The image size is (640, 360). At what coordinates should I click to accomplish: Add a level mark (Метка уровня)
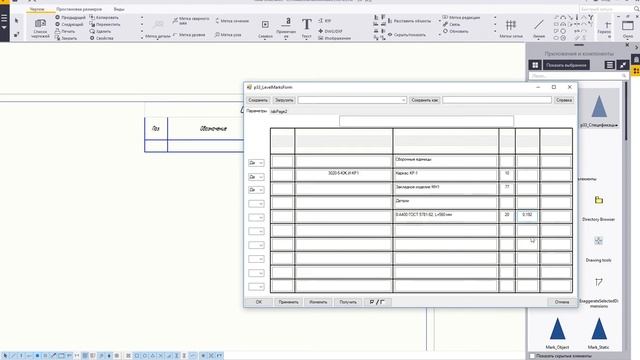(x=189, y=35)
